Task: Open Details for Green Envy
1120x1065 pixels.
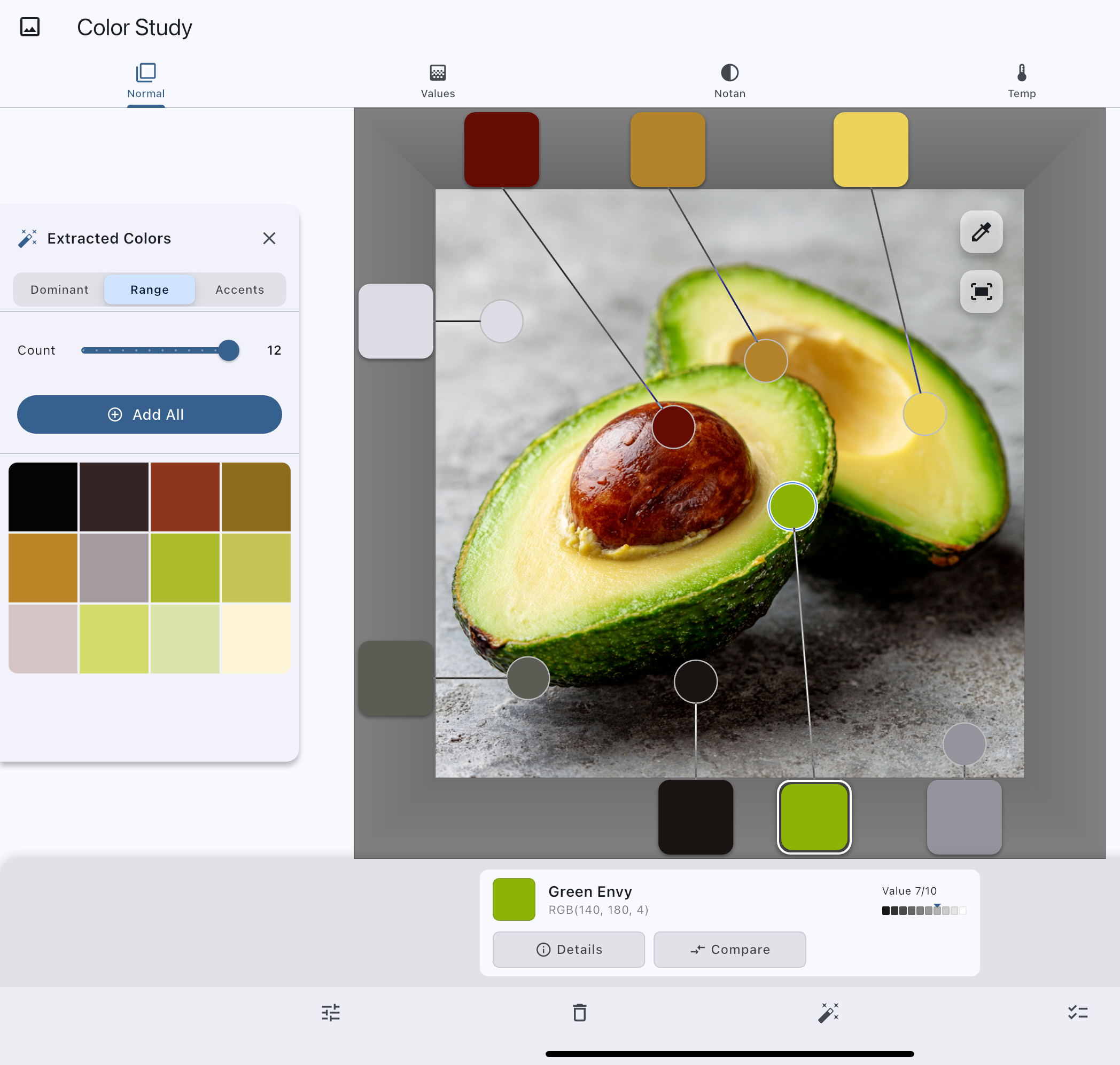Action: pos(568,949)
